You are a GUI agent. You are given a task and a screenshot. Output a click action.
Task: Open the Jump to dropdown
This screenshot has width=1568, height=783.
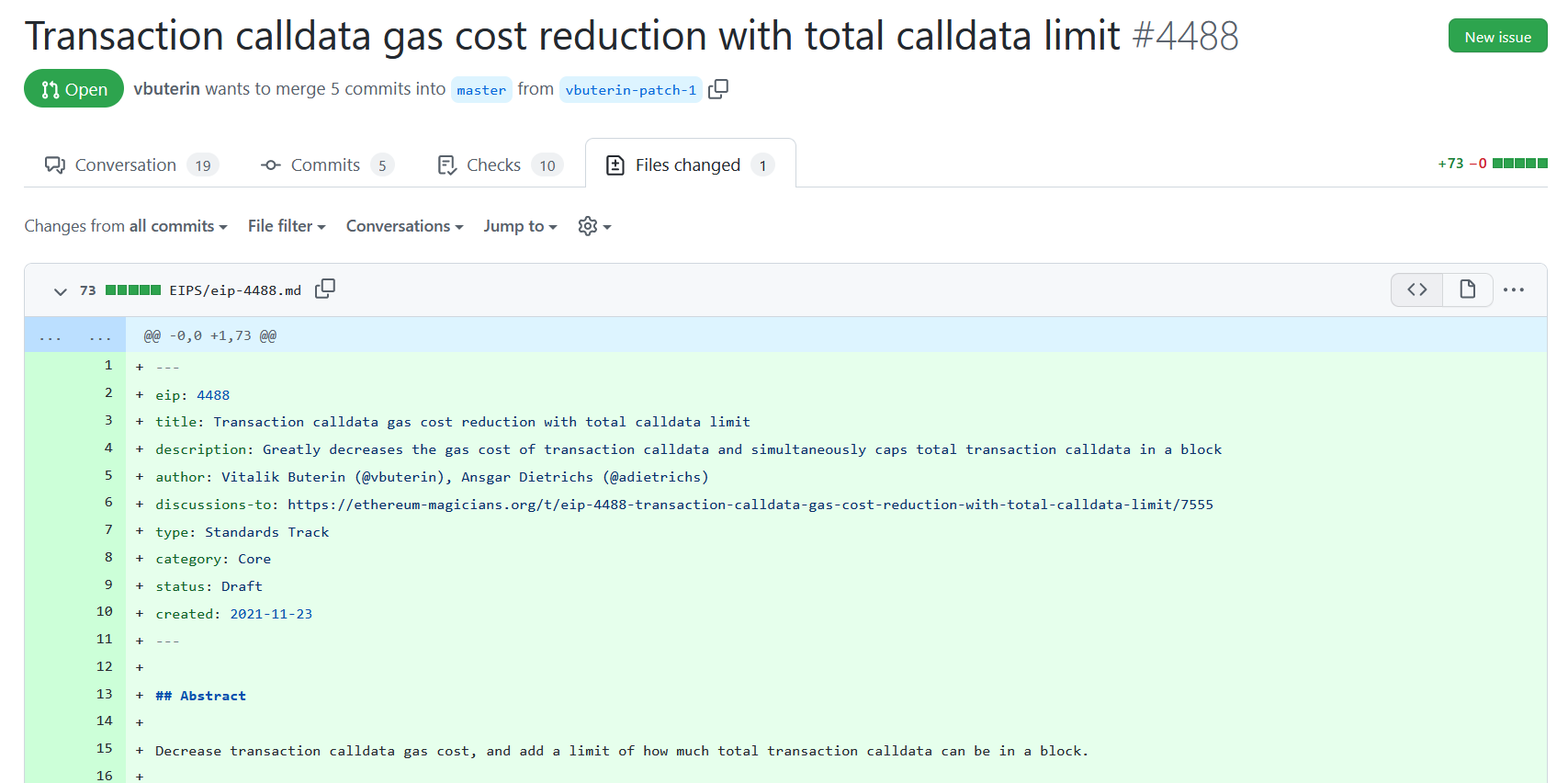coord(520,226)
